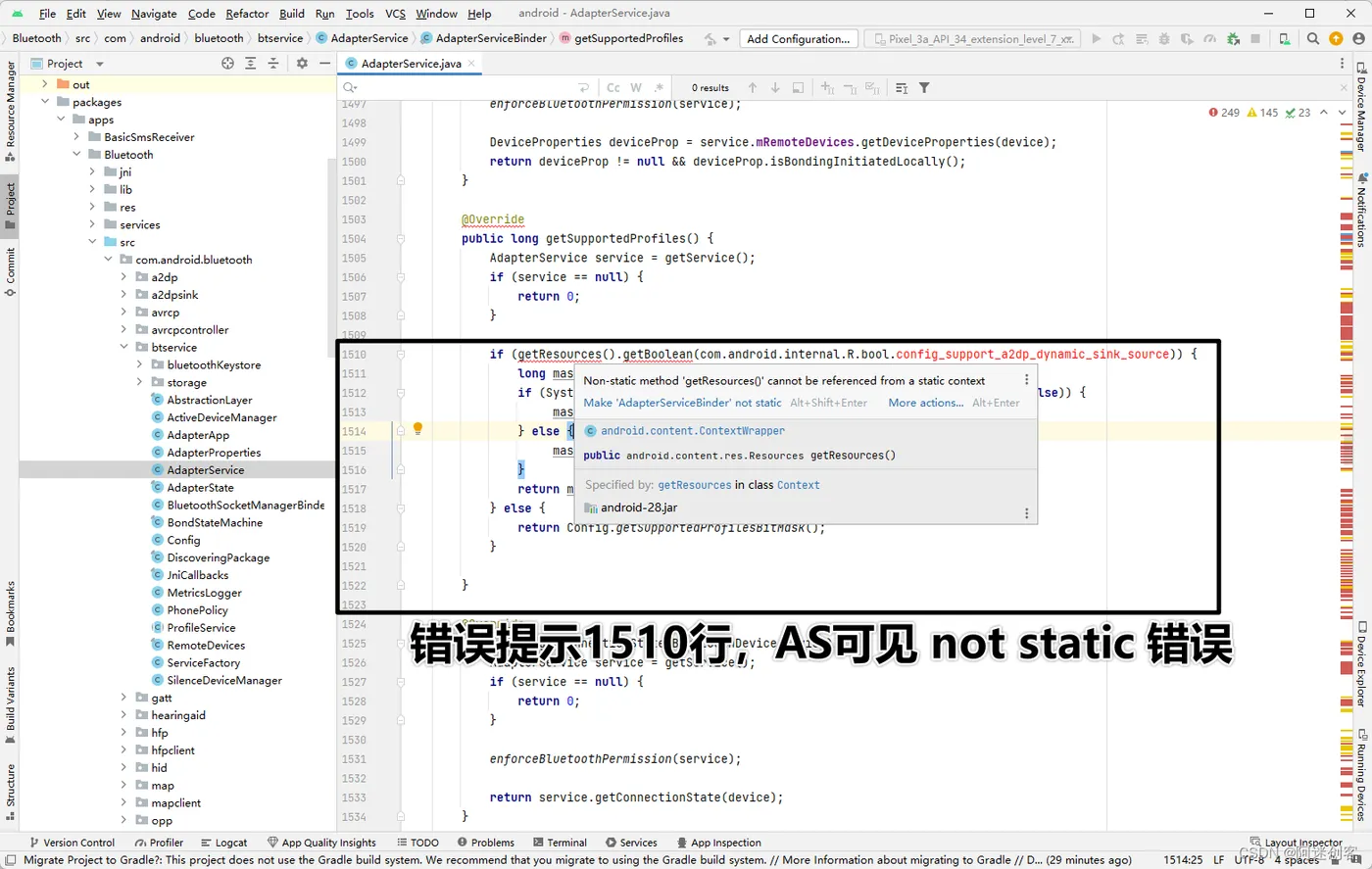The height and width of the screenshot is (869, 1372).
Task: Open Project panel gear options
Action: [302, 63]
